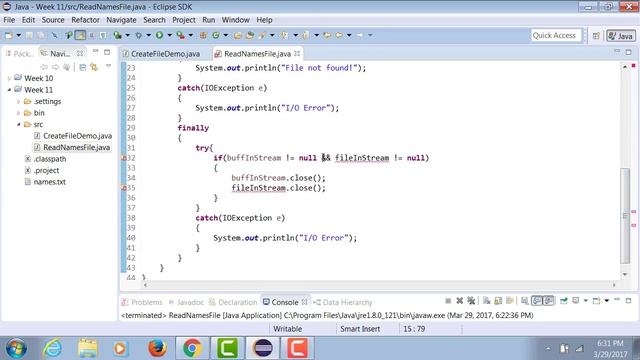The height and width of the screenshot is (360, 640).
Task: Click the New file toolbar icon
Action: point(9,36)
